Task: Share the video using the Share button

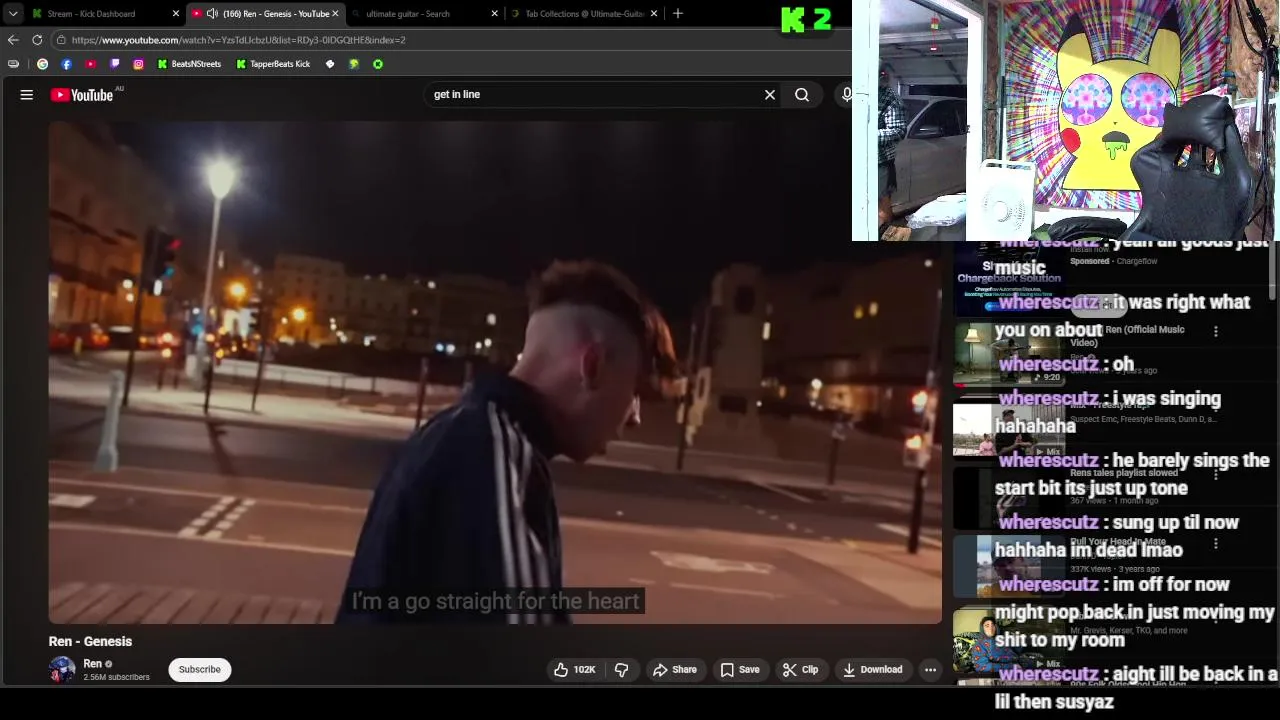Action: click(x=675, y=670)
